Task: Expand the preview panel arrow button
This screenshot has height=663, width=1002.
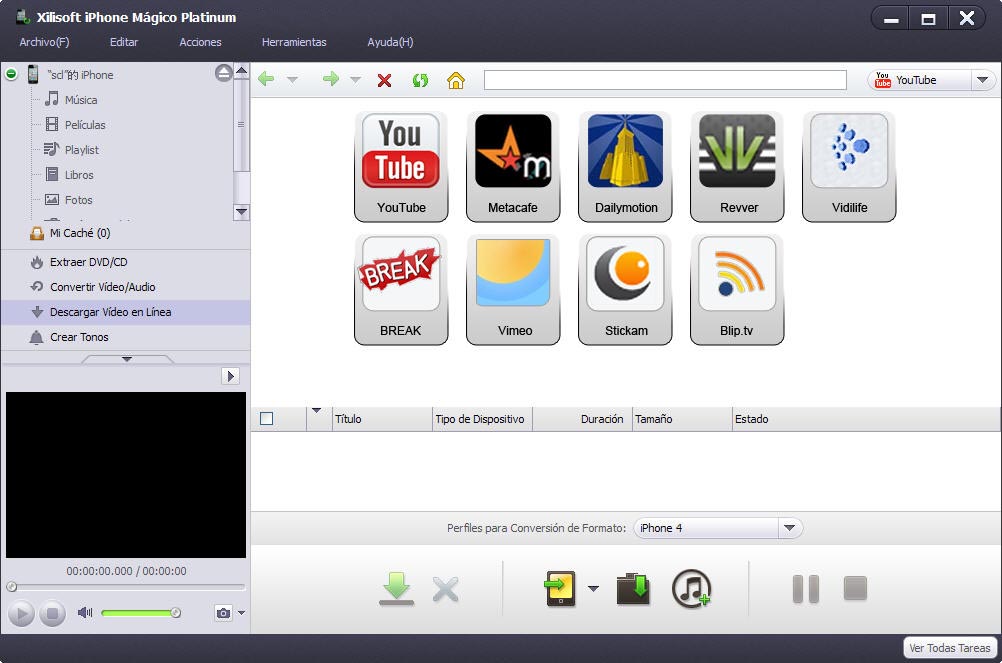Action: [x=231, y=376]
